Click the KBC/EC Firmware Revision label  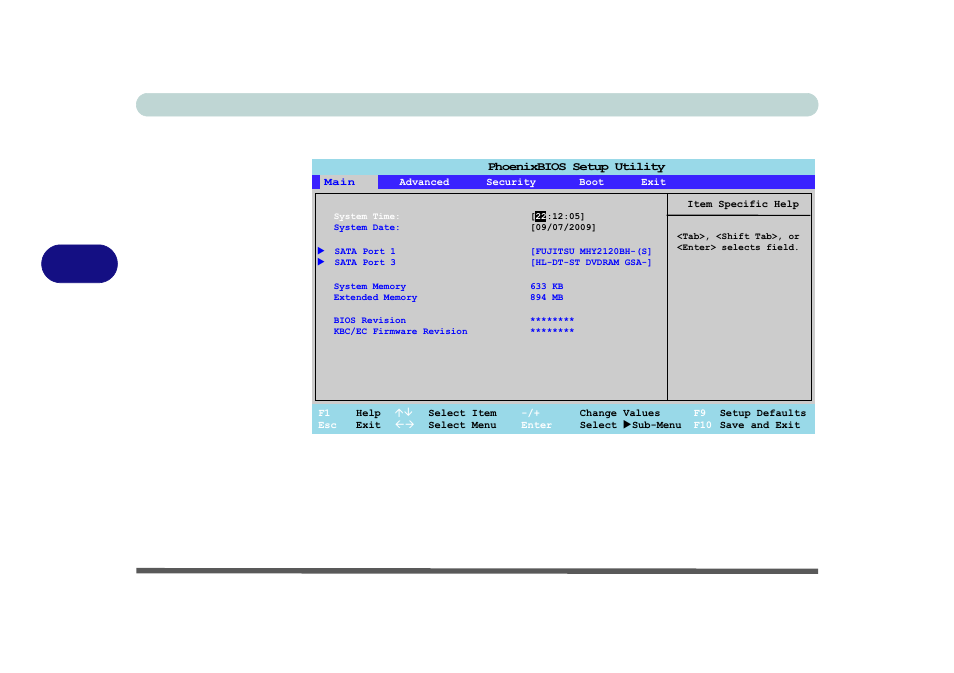400,332
